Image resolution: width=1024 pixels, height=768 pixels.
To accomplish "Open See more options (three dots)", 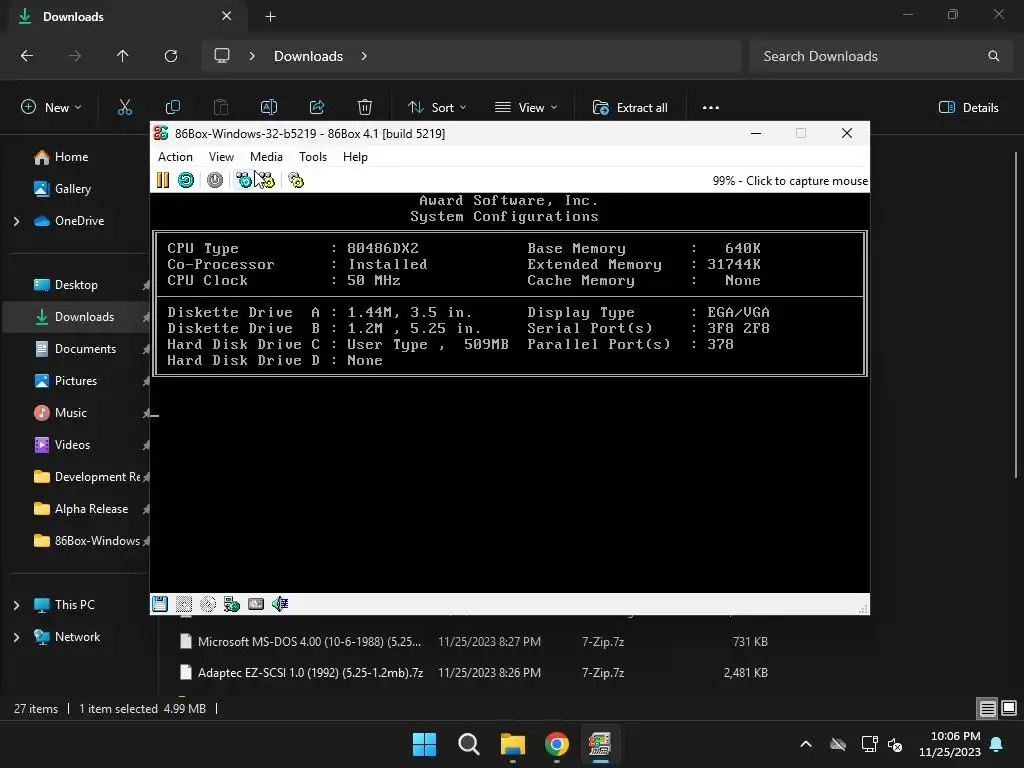I will click(x=711, y=108).
